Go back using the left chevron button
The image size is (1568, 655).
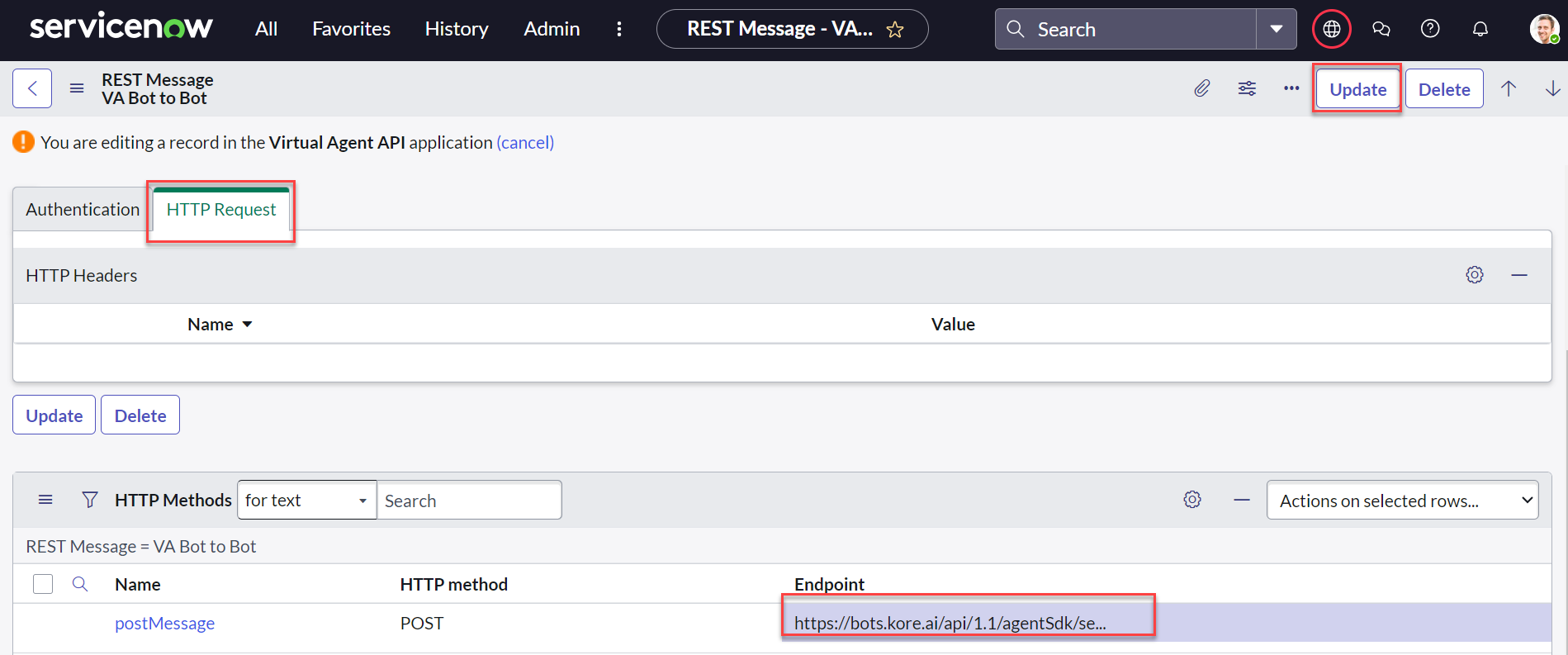click(32, 88)
